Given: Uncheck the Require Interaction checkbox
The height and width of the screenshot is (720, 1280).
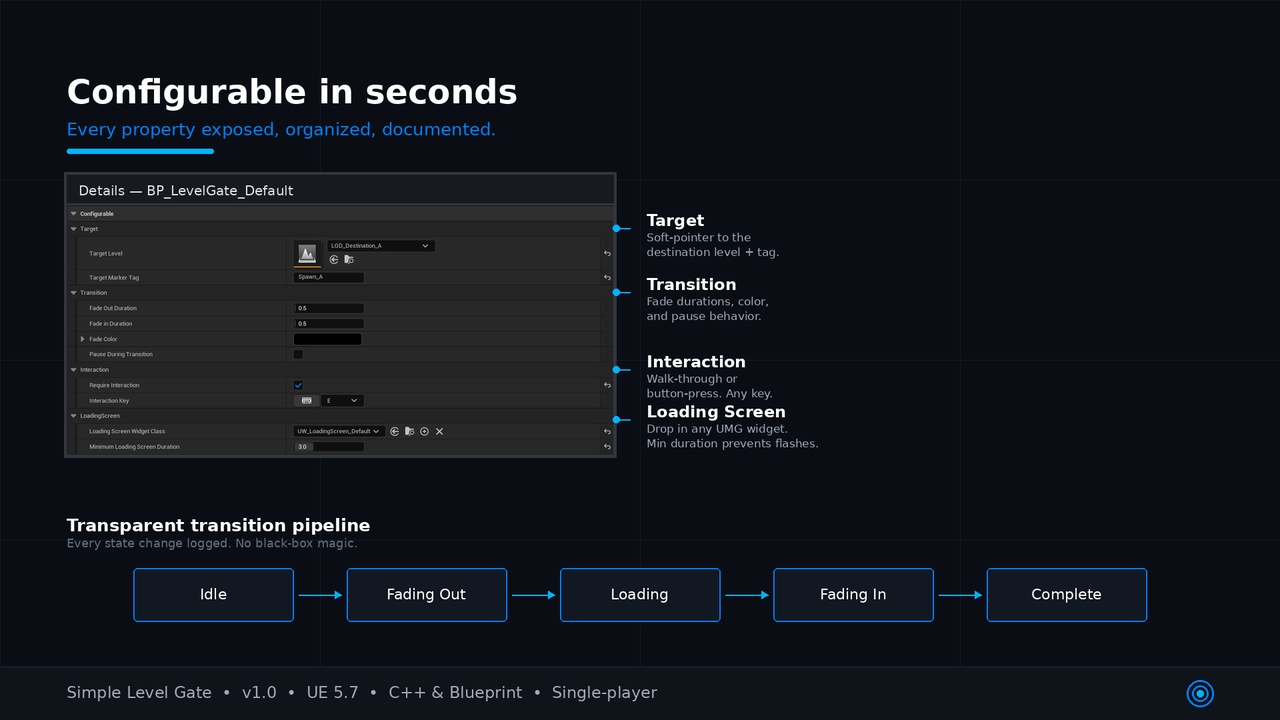Looking at the screenshot, I should pos(298,385).
